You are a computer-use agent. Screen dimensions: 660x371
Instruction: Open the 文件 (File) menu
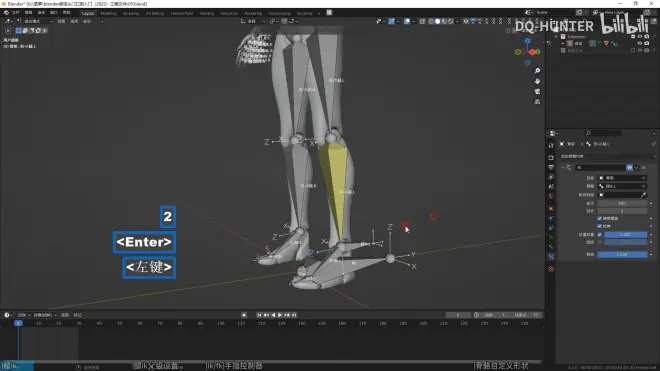(16, 13)
